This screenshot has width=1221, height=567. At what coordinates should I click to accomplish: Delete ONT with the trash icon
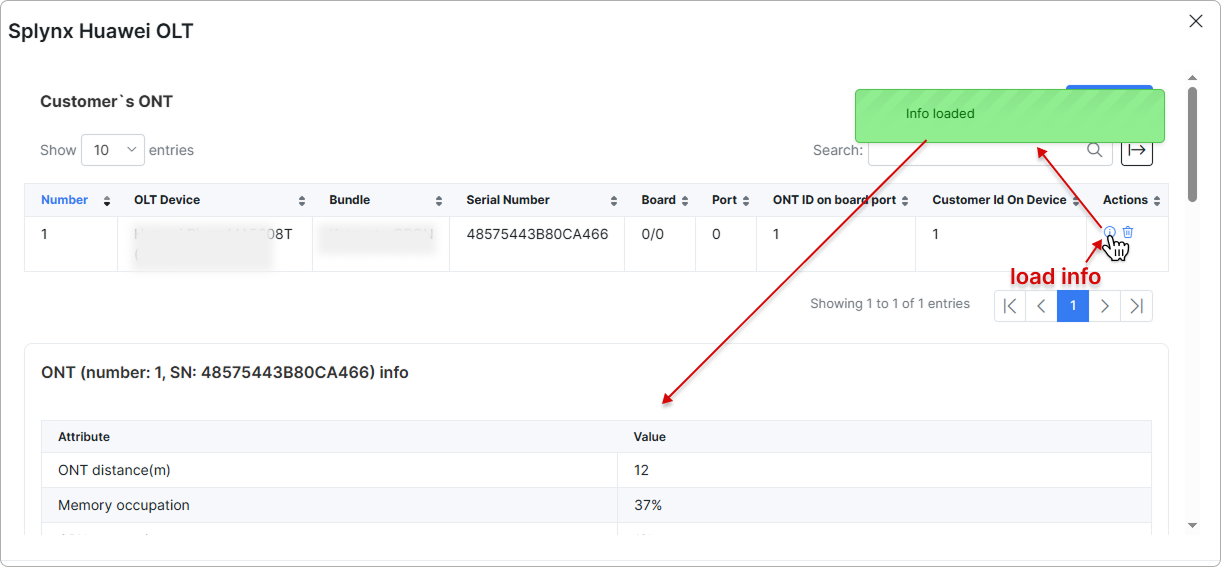pyautogui.click(x=1128, y=232)
